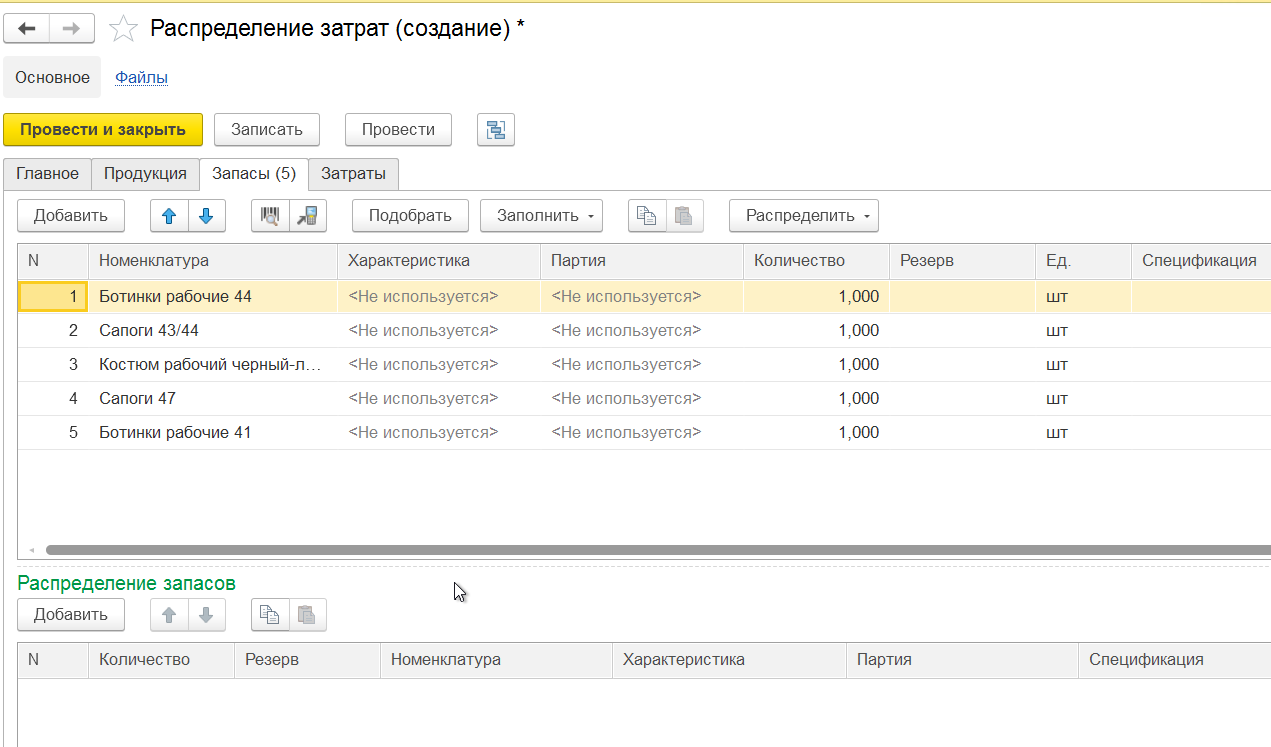1271x747 pixels.
Task: Click the Записать button
Action: tap(267, 130)
